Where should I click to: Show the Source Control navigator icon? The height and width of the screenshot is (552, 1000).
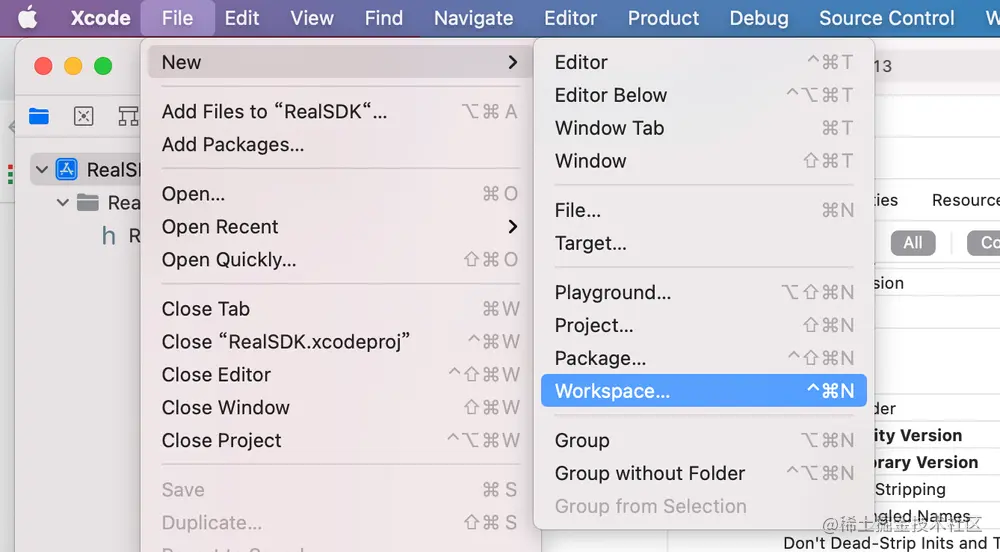pos(84,116)
